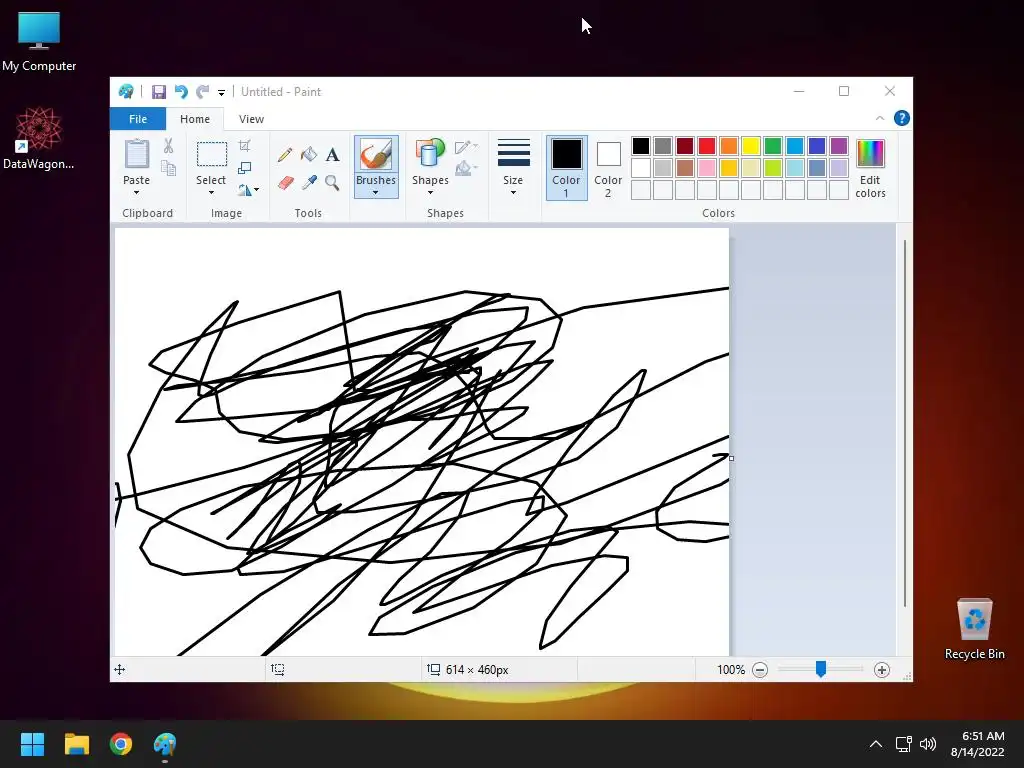Click the speaker volume tray icon
1024x768 pixels.
[927, 744]
